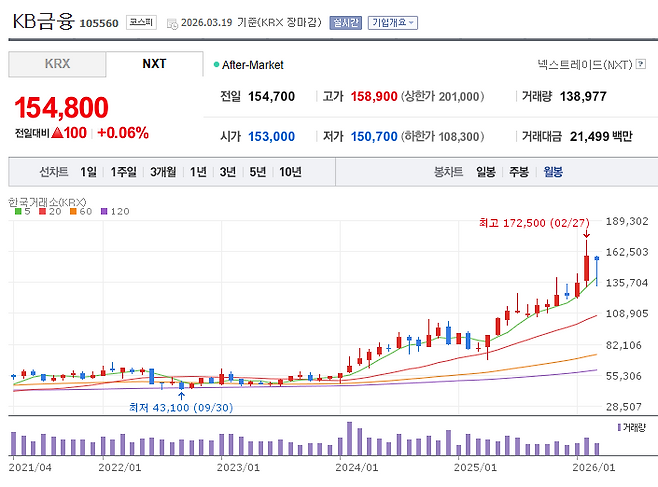This screenshot has width=658, height=487.
Task: Click the KB금융 stock name heading
Action: tap(42, 21)
